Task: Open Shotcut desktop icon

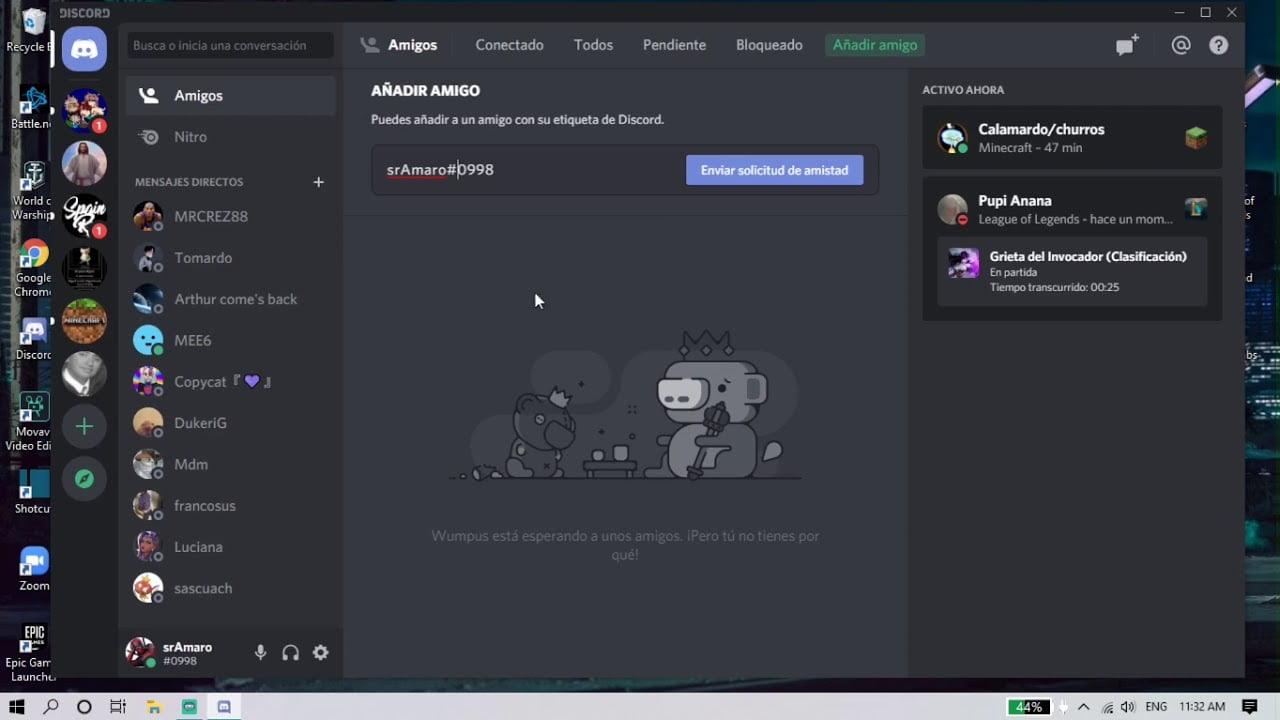Action: (33, 492)
